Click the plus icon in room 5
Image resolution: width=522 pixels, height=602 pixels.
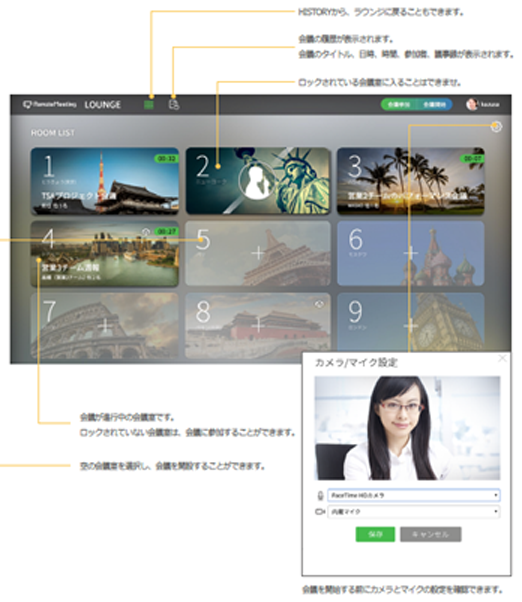pos(258,253)
